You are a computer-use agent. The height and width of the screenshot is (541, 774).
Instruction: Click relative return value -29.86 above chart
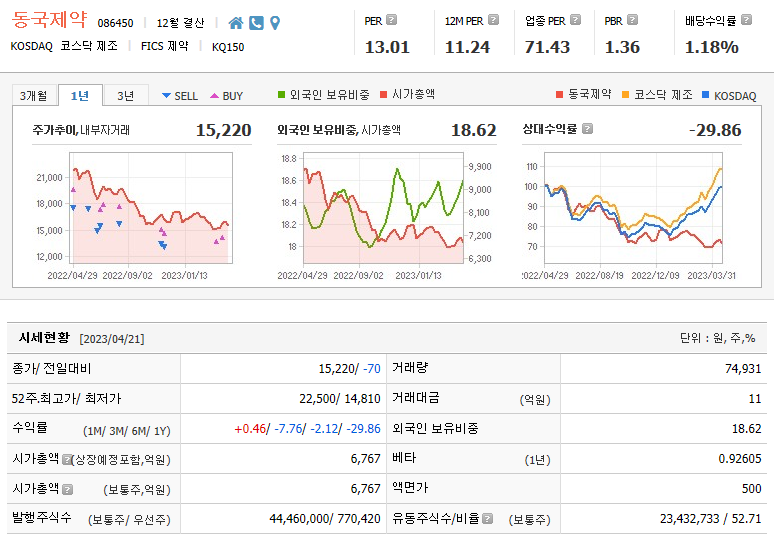(x=715, y=130)
